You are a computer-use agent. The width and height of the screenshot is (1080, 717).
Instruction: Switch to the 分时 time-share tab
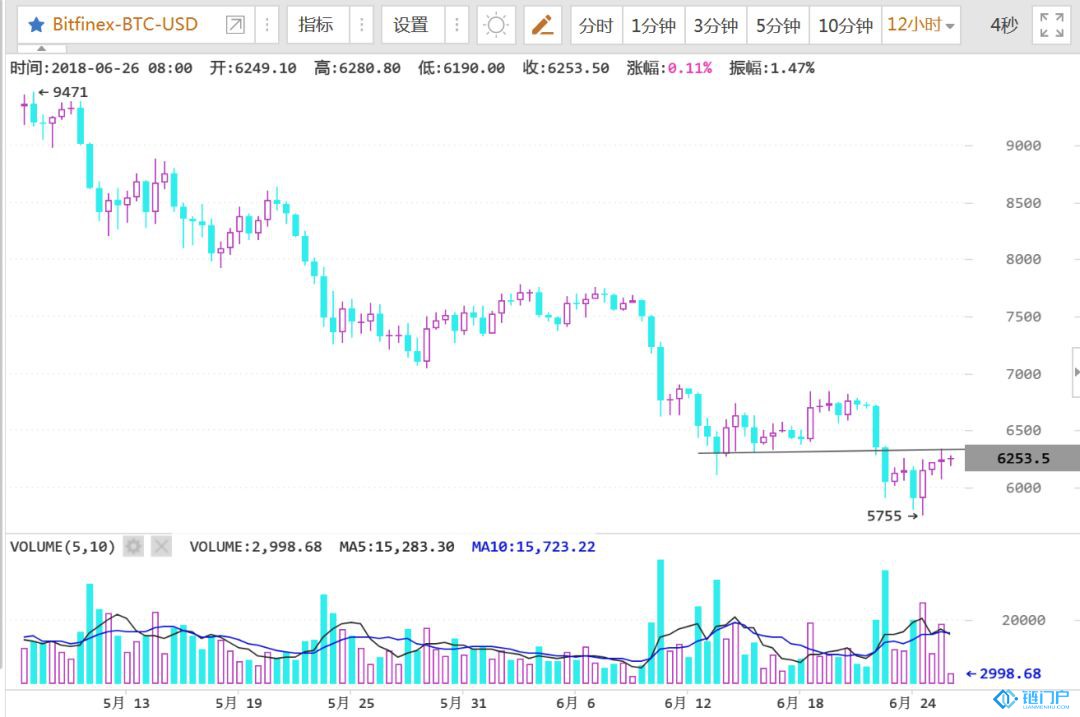pyautogui.click(x=596, y=25)
